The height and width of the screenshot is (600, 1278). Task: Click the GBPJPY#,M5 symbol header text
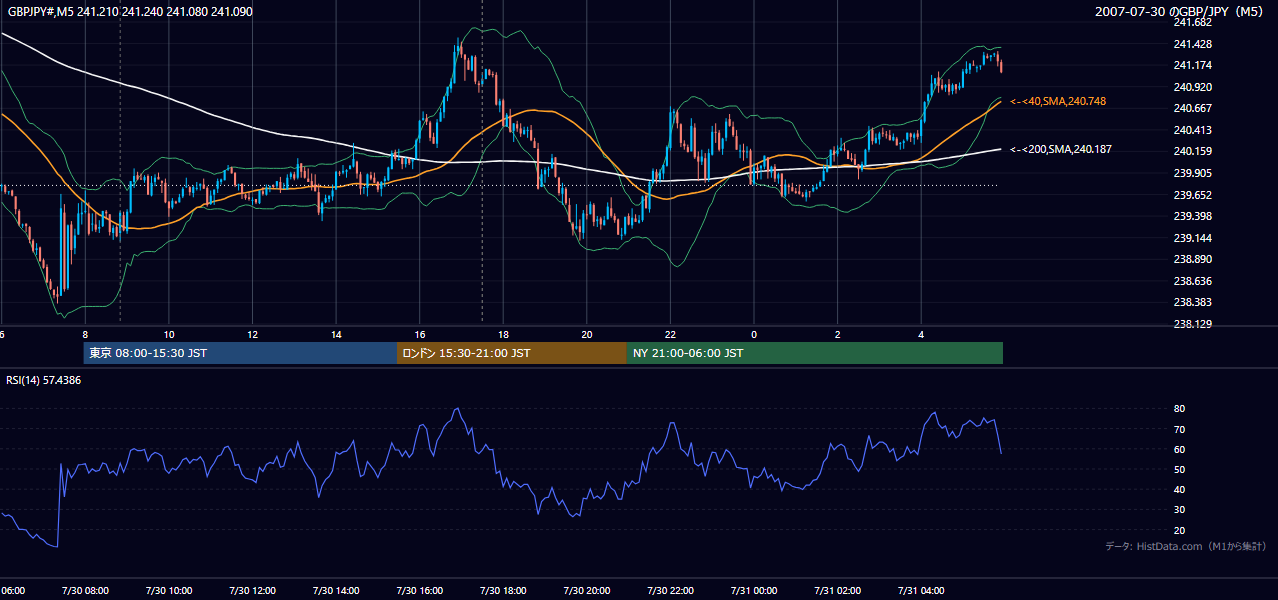(x=130, y=11)
